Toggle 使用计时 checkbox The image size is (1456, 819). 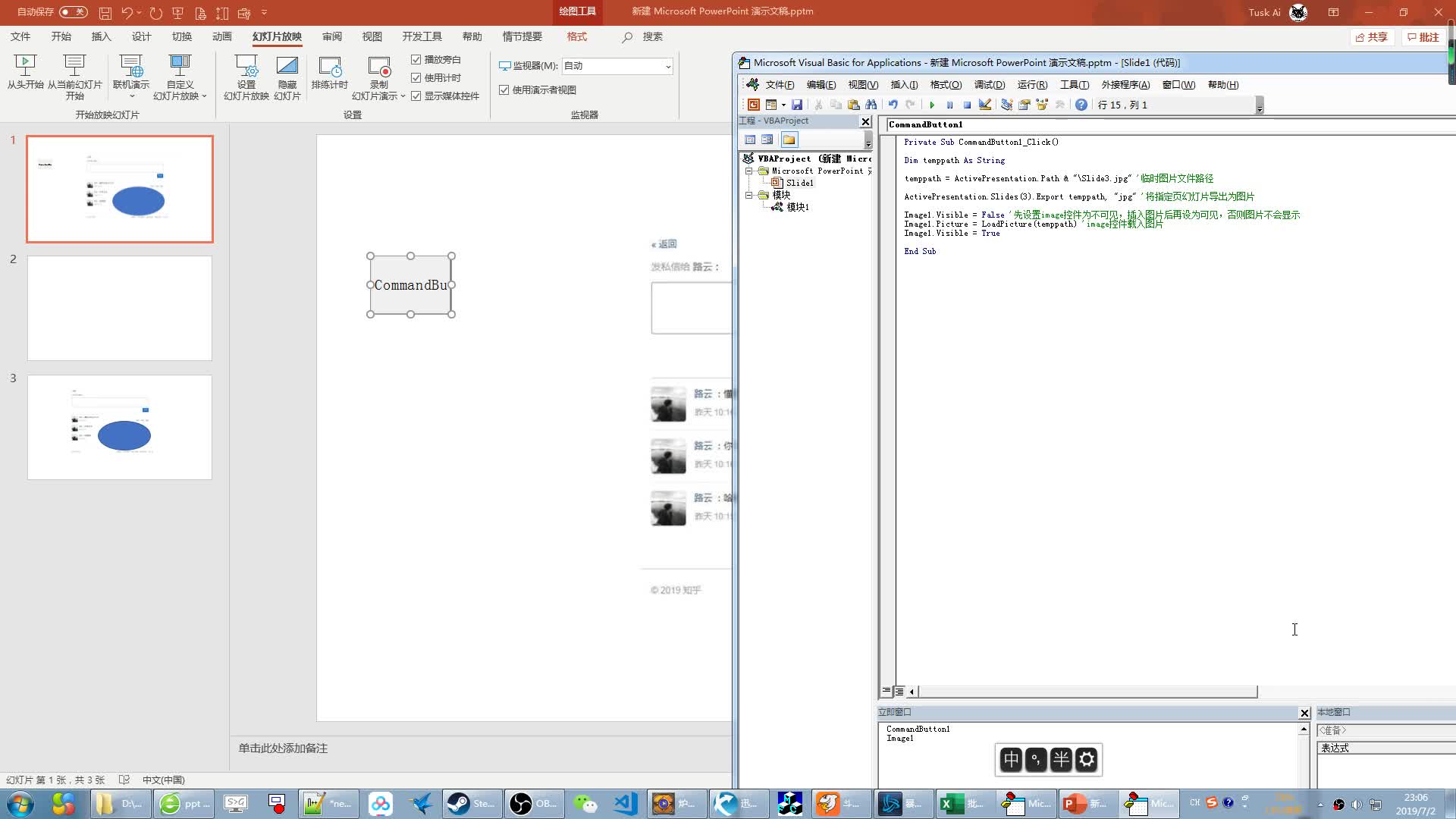[416, 77]
